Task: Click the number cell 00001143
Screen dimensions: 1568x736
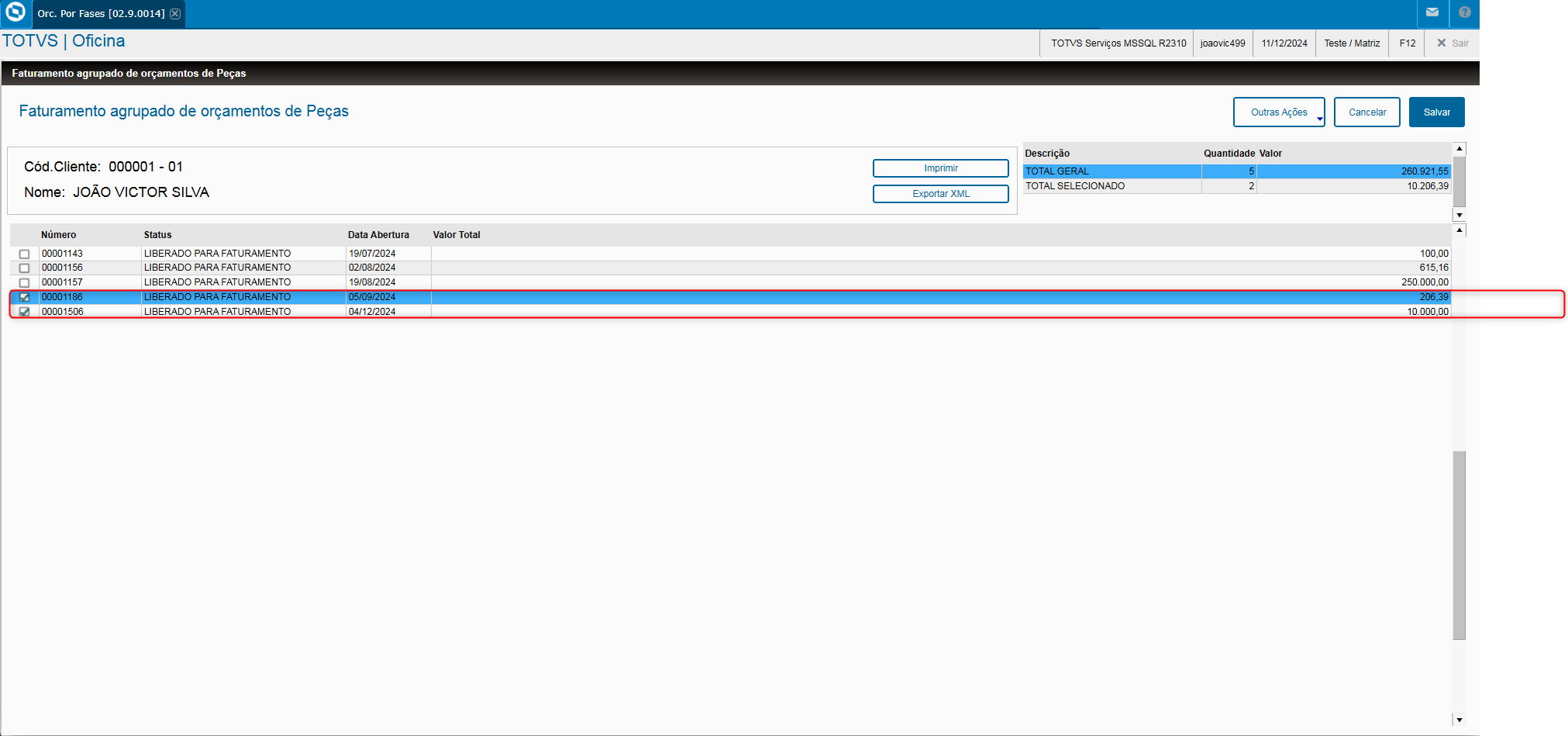Action: coord(62,254)
